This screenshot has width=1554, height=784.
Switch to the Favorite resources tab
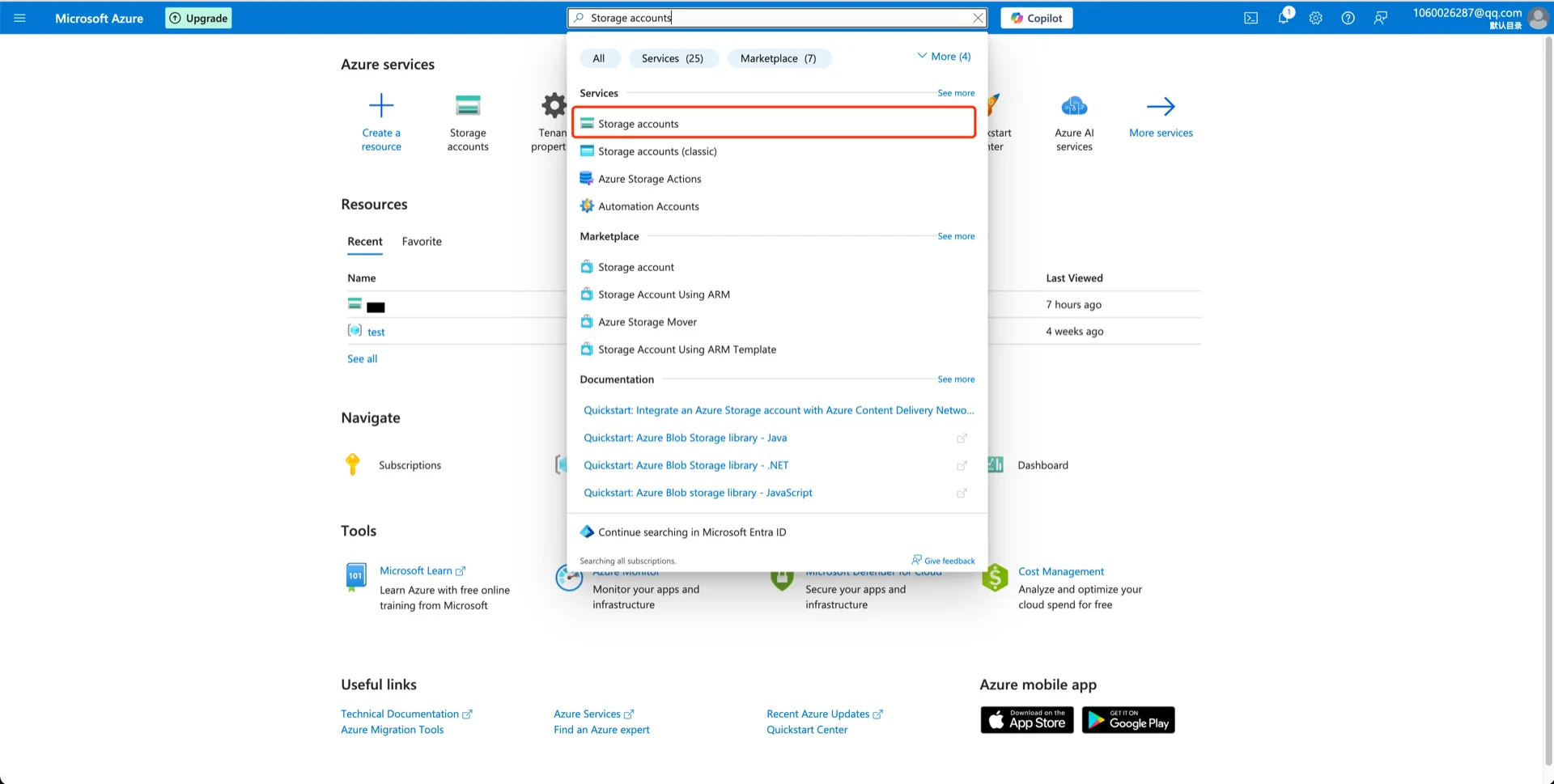coord(422,241)
